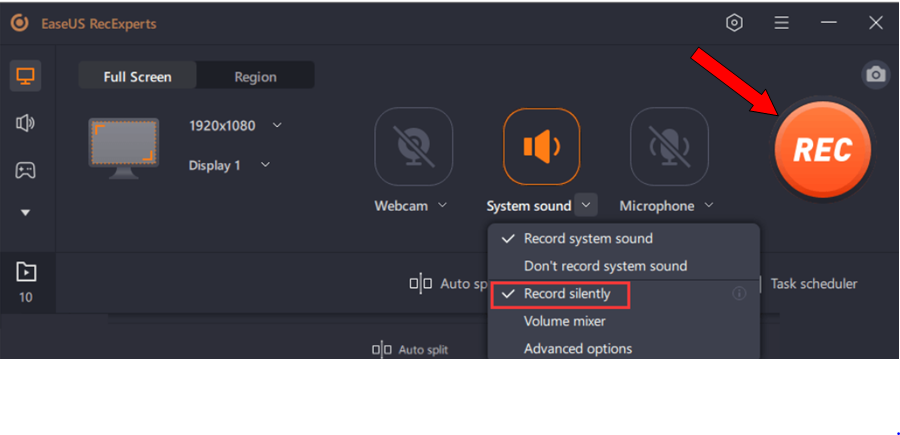Start recording with the REC button
This screenshot has width=900, height=435.
(822, 149)
